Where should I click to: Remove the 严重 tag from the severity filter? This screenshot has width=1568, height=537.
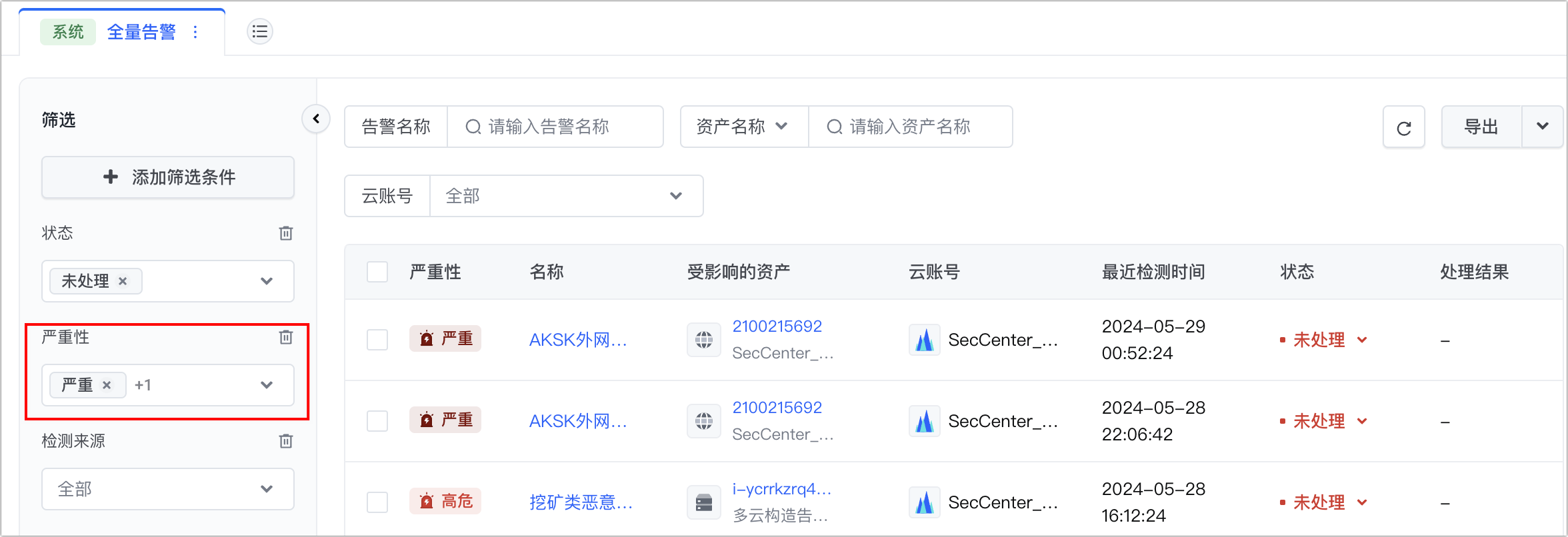(x=107, y=385)
